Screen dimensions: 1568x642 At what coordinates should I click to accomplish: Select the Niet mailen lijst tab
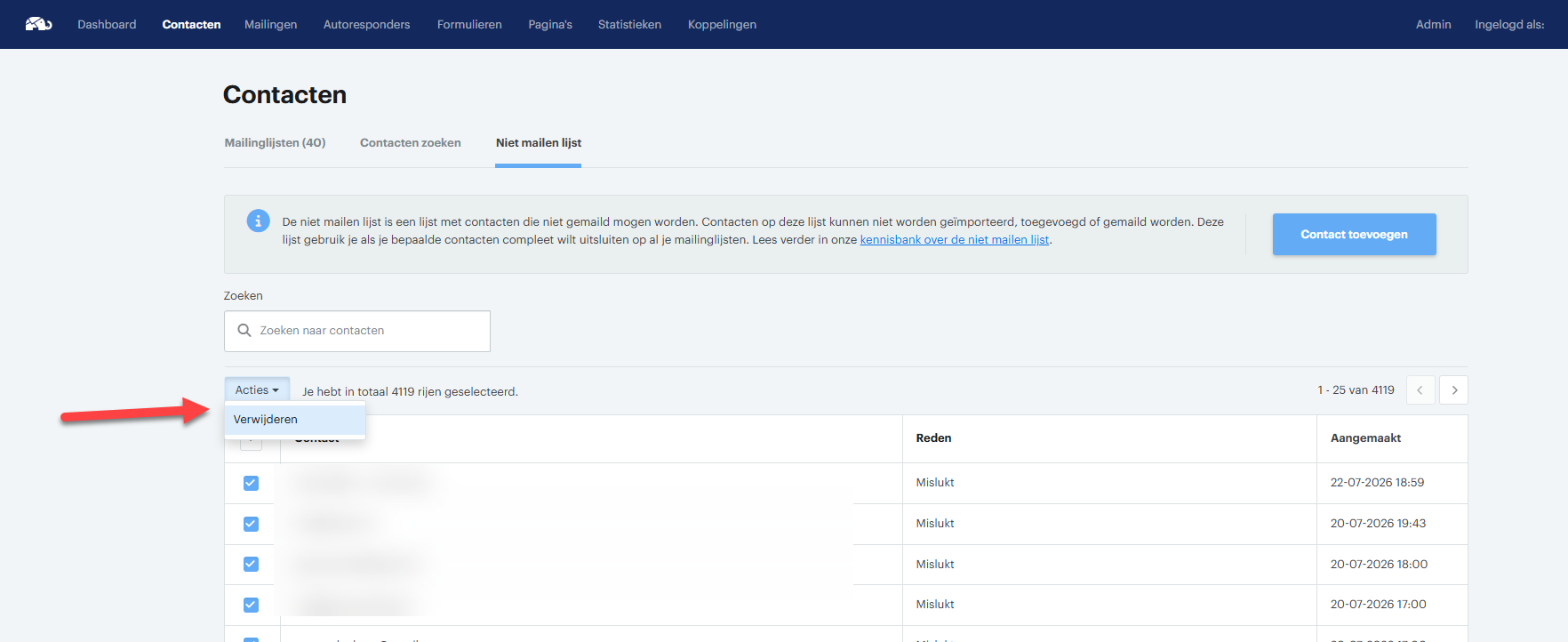pyautogui.click(x=539, y=142)
